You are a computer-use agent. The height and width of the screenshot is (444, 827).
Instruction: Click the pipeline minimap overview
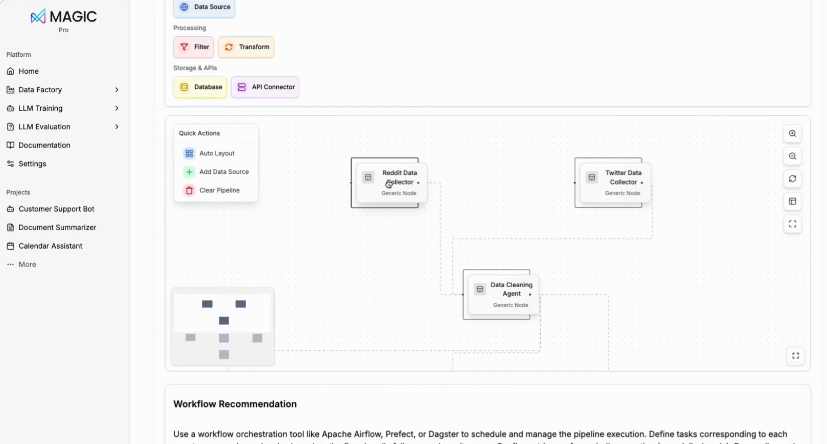(223, 327)
